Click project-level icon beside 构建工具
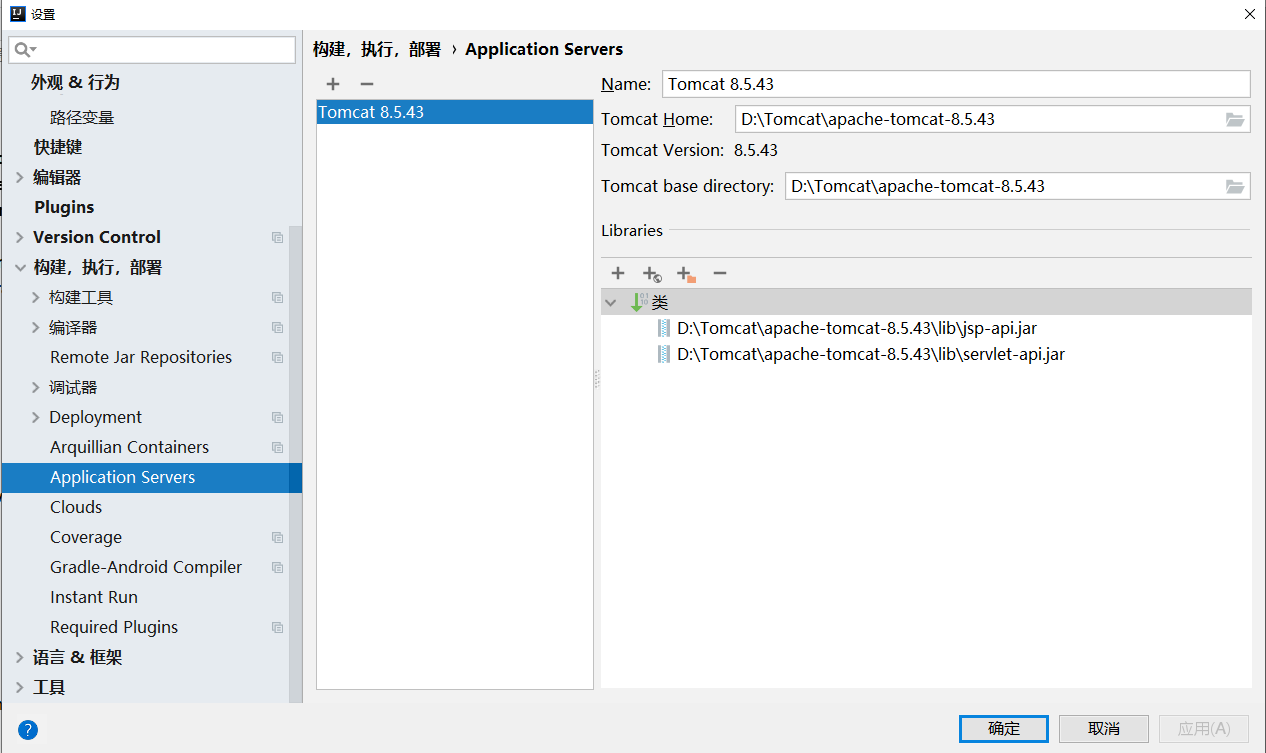 [277, 298]
